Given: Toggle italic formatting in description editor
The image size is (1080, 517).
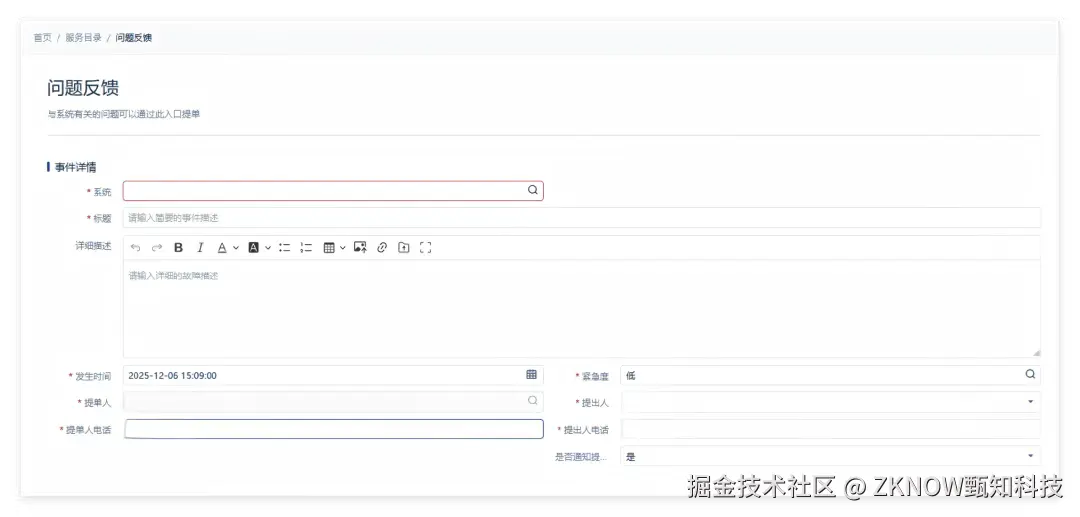Looking at the screenshot, I should pos(200,248).
